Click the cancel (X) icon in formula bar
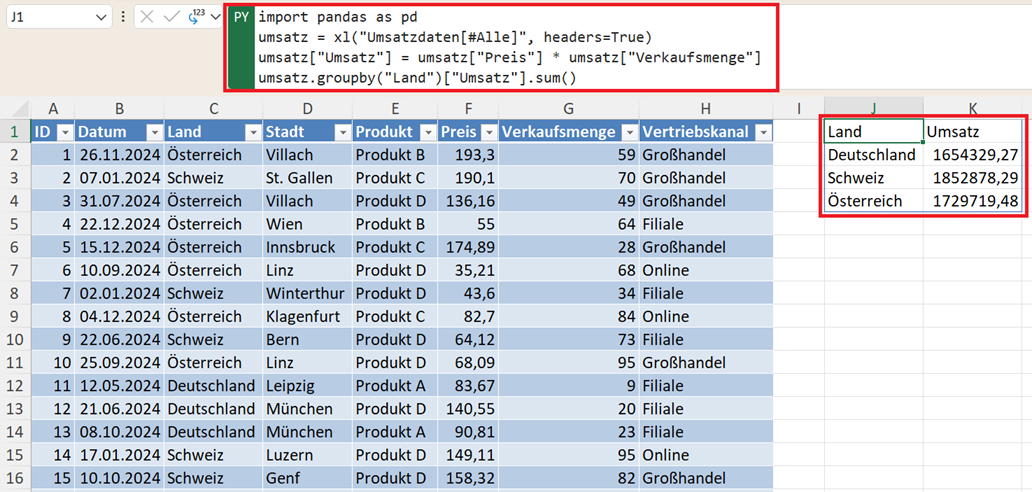 [147, 17]
